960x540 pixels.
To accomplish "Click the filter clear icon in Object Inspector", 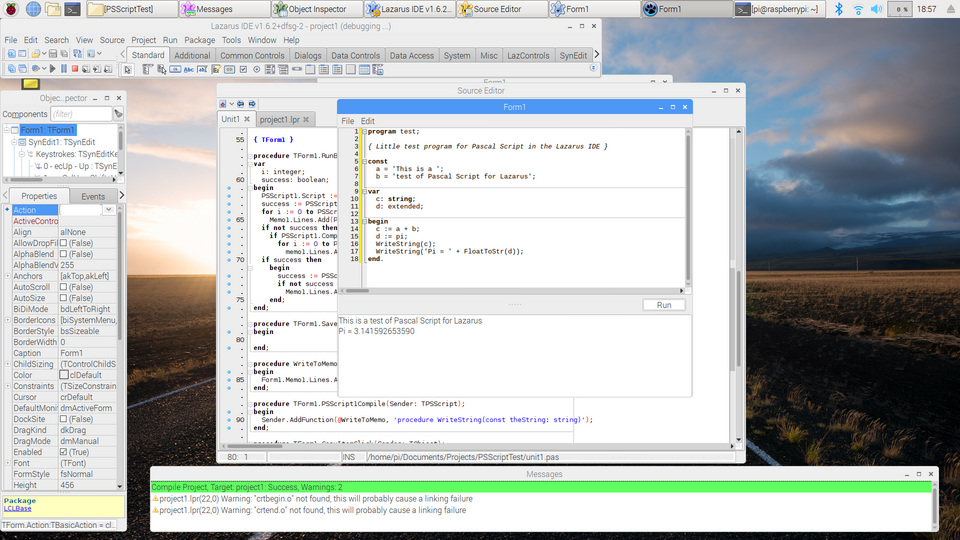I will (x=118, y=114).
